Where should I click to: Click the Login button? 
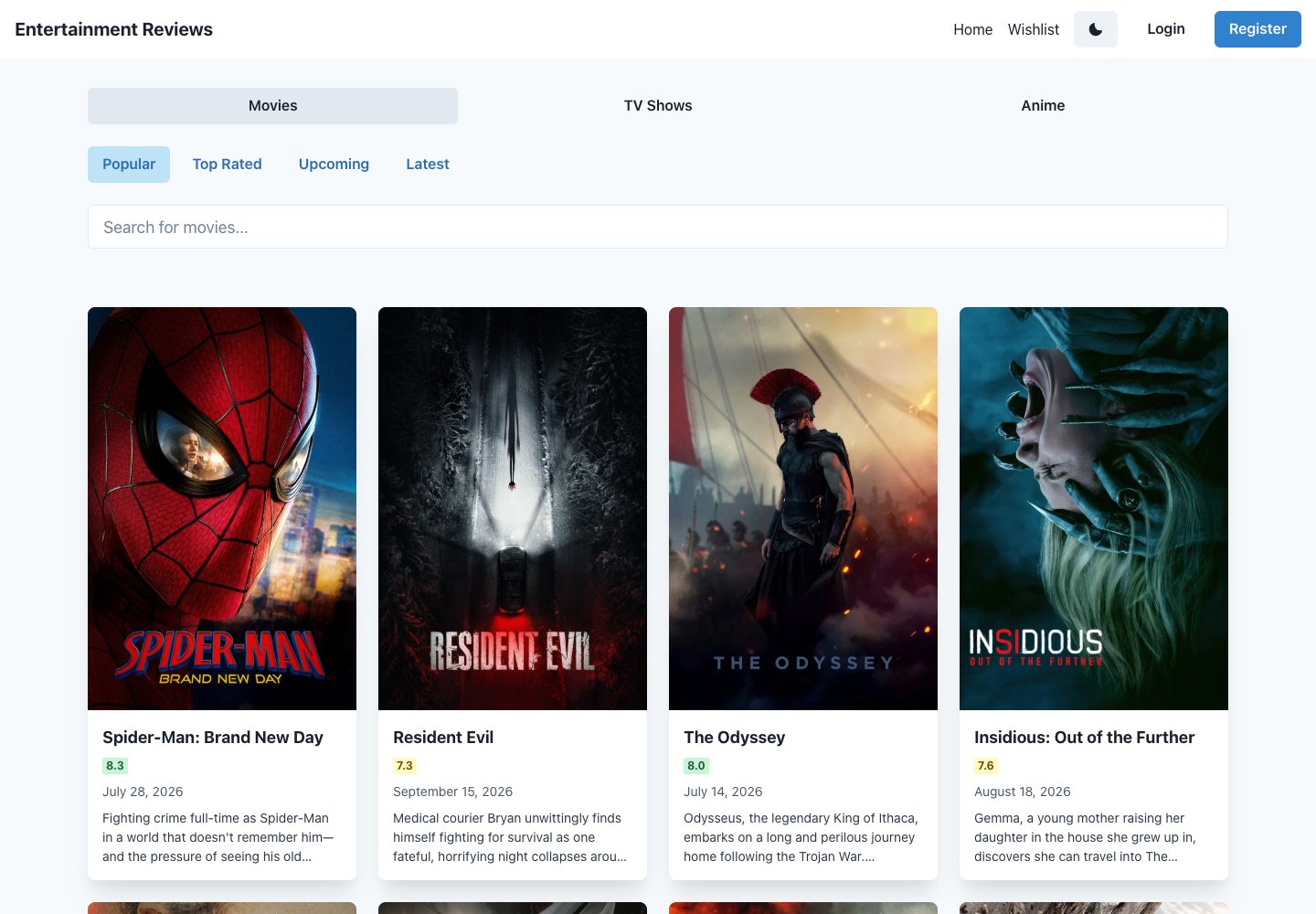point(1166,29)
